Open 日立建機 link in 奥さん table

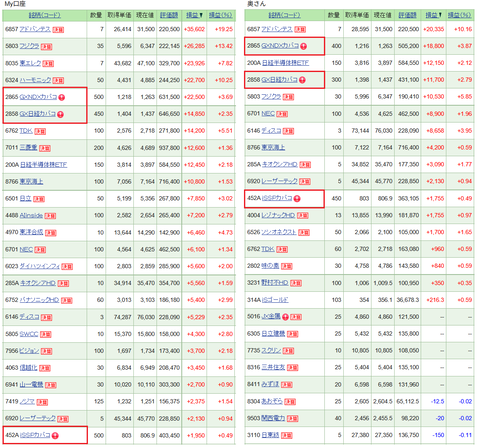[273, 334]
